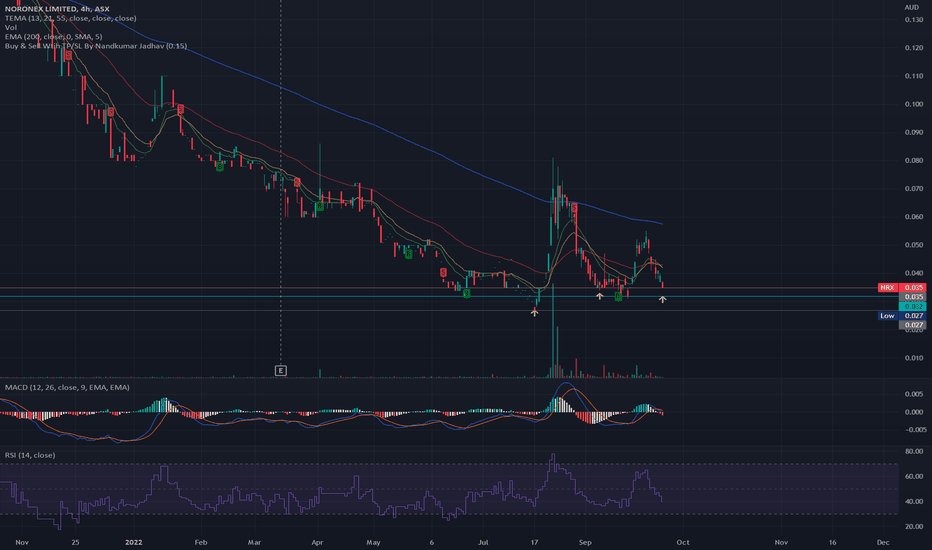Click the 'B' buy marker in mid-September
The height and width of the screenshot is (550, 932).
click(x=618, y=296)
